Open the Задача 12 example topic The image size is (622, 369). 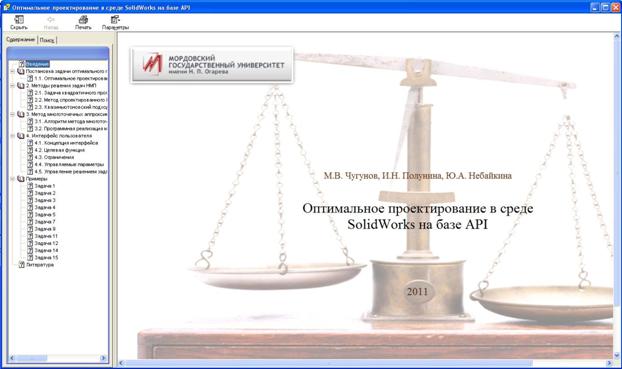tap(46, 243)
